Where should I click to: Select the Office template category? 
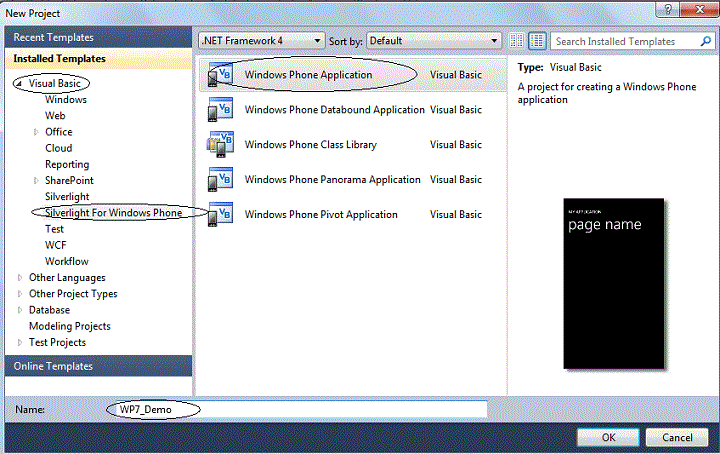click(58, 132)
